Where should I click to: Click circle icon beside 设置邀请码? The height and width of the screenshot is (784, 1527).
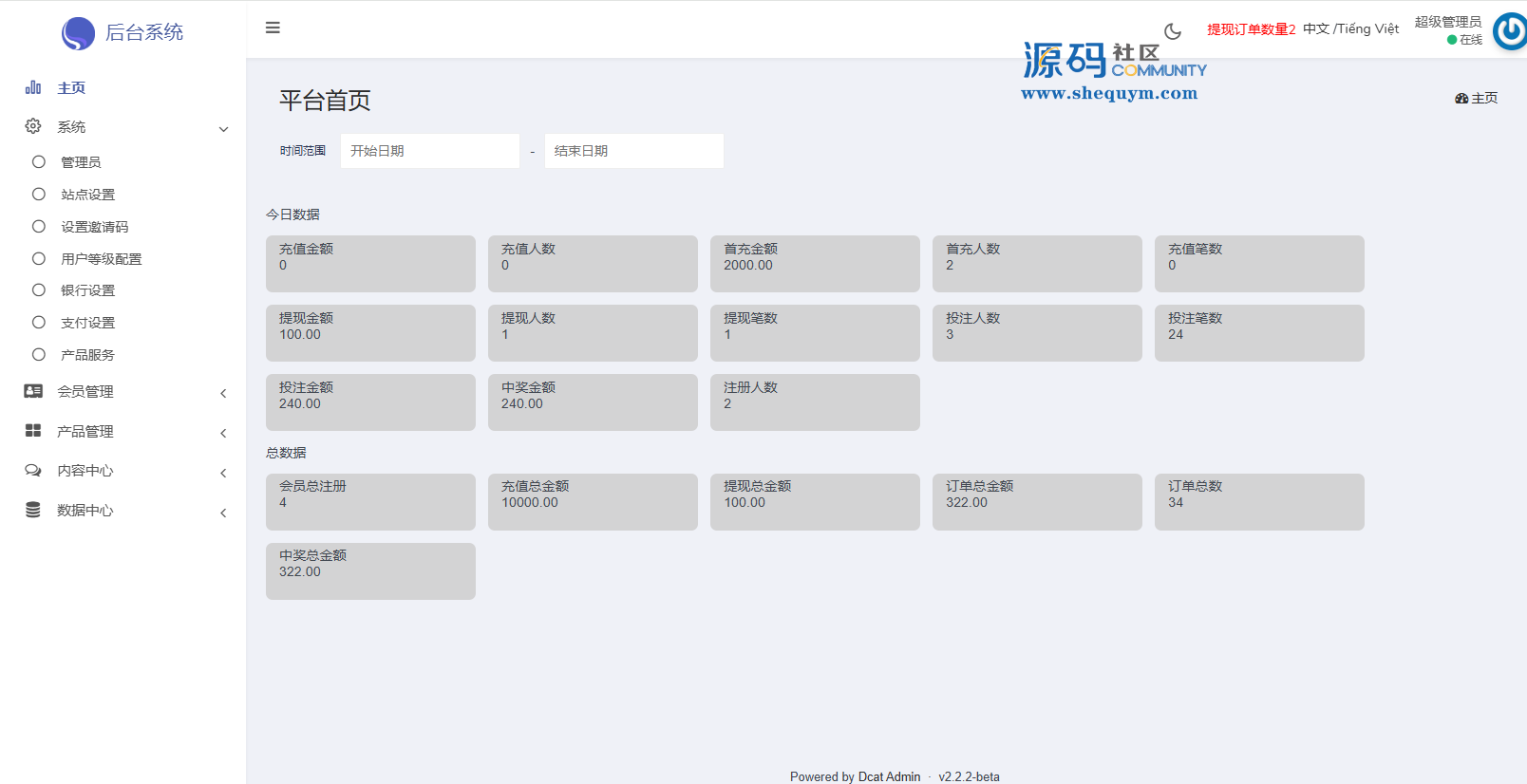pos(39,227)
